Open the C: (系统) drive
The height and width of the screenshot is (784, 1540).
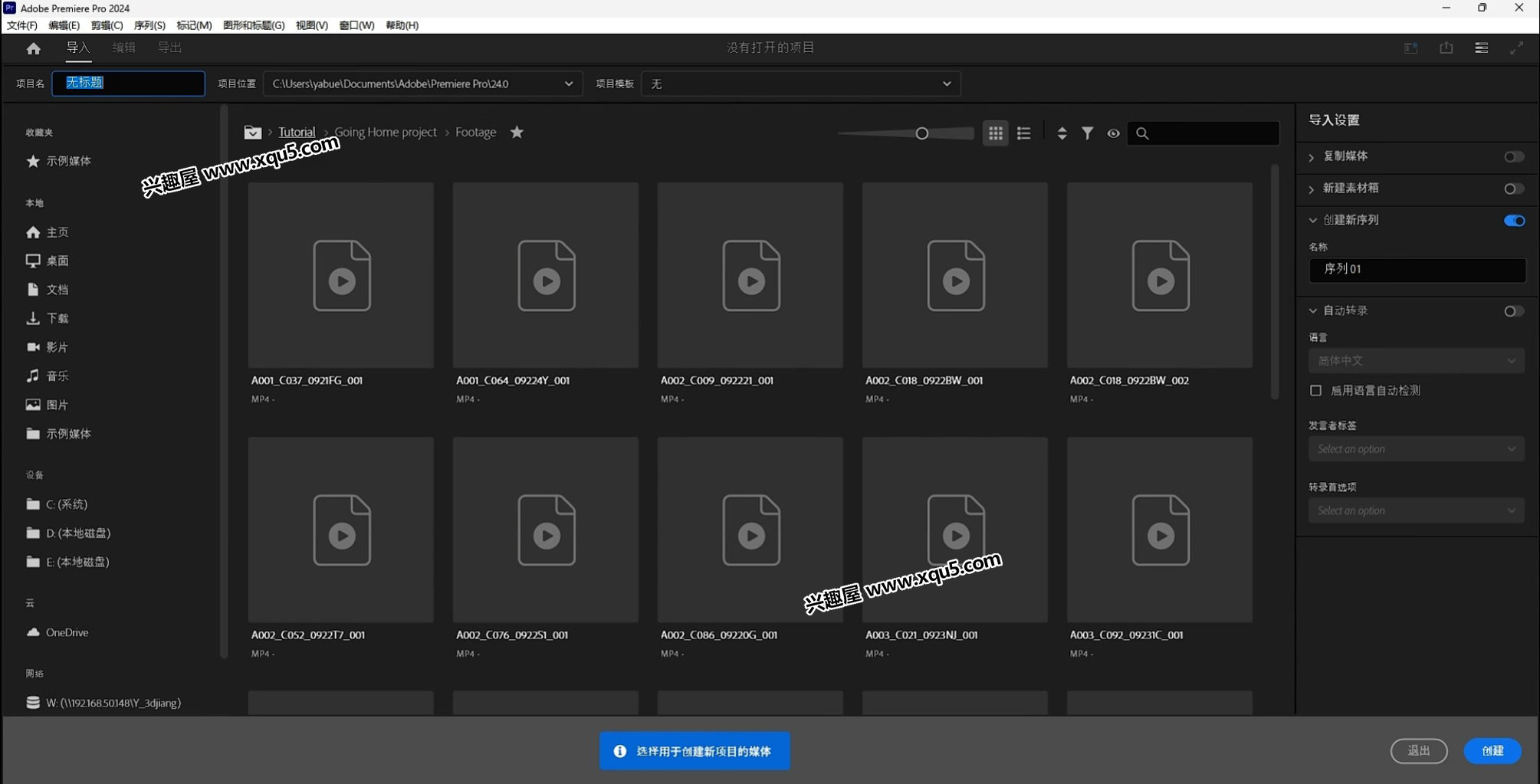point(57,504)
